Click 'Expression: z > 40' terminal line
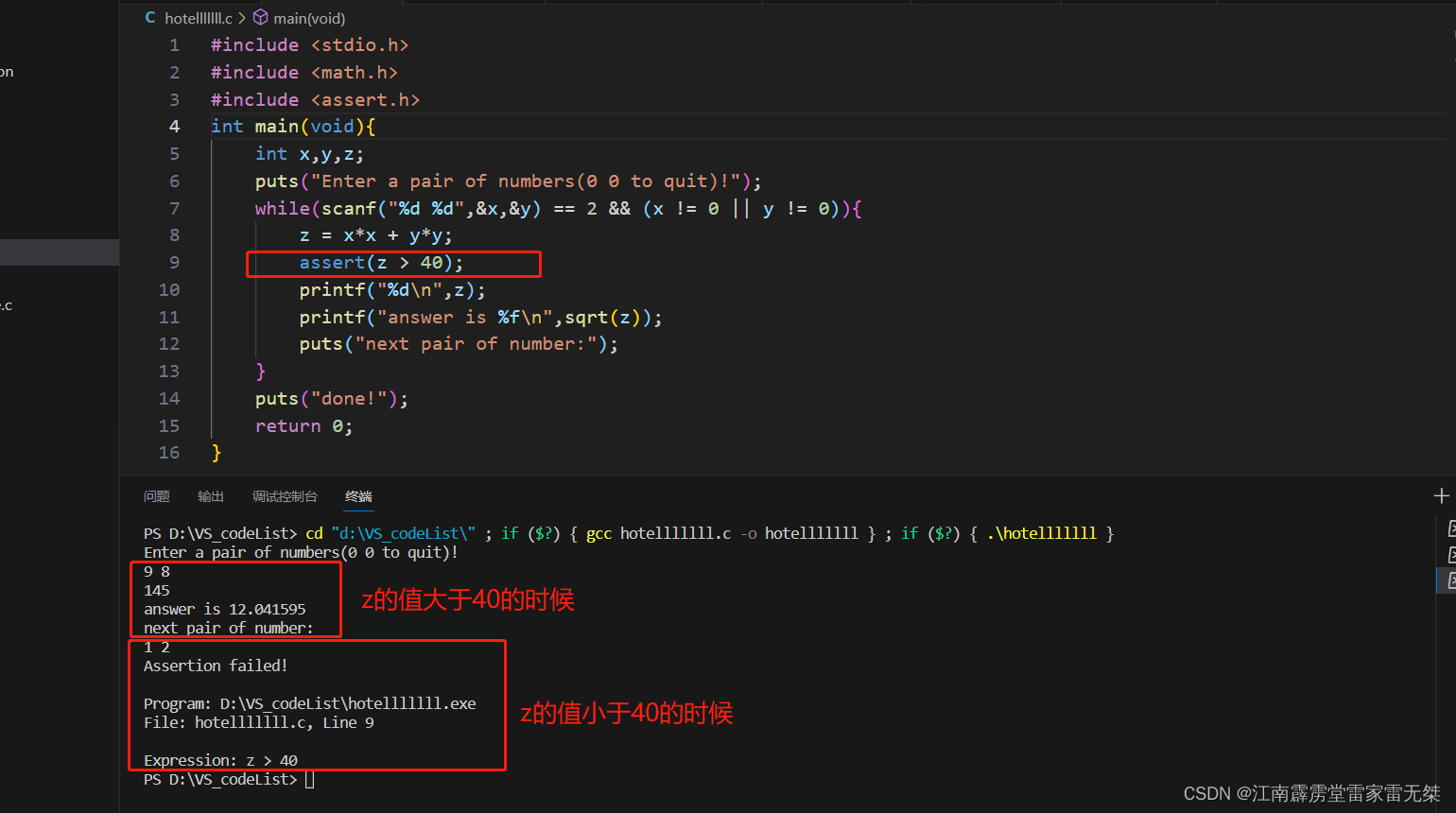This screenshot has height=813, width=1456. pyautogui.click(x=220, y=761)
